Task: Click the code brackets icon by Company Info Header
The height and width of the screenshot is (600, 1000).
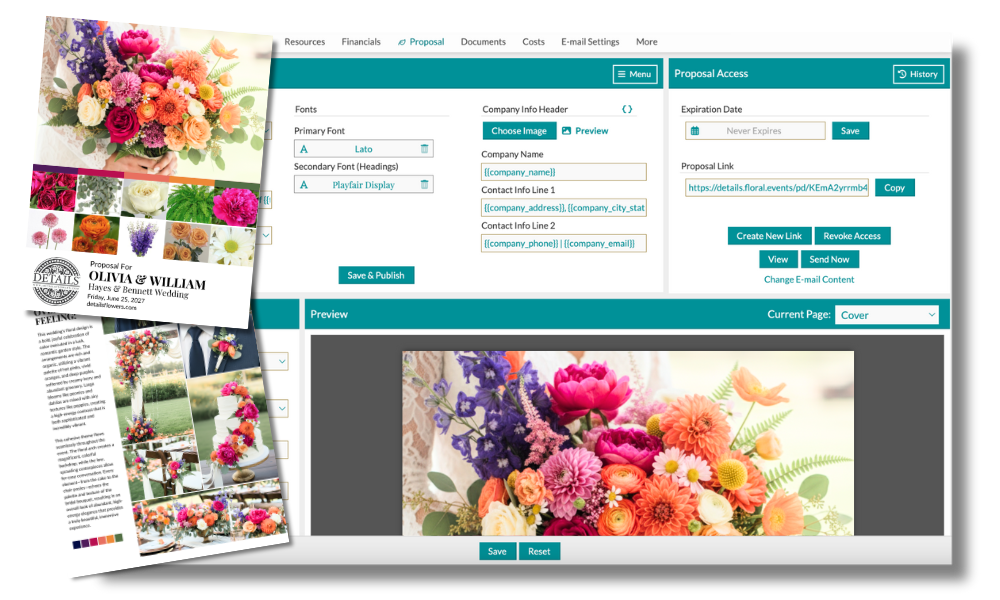Action: (627, 109)
